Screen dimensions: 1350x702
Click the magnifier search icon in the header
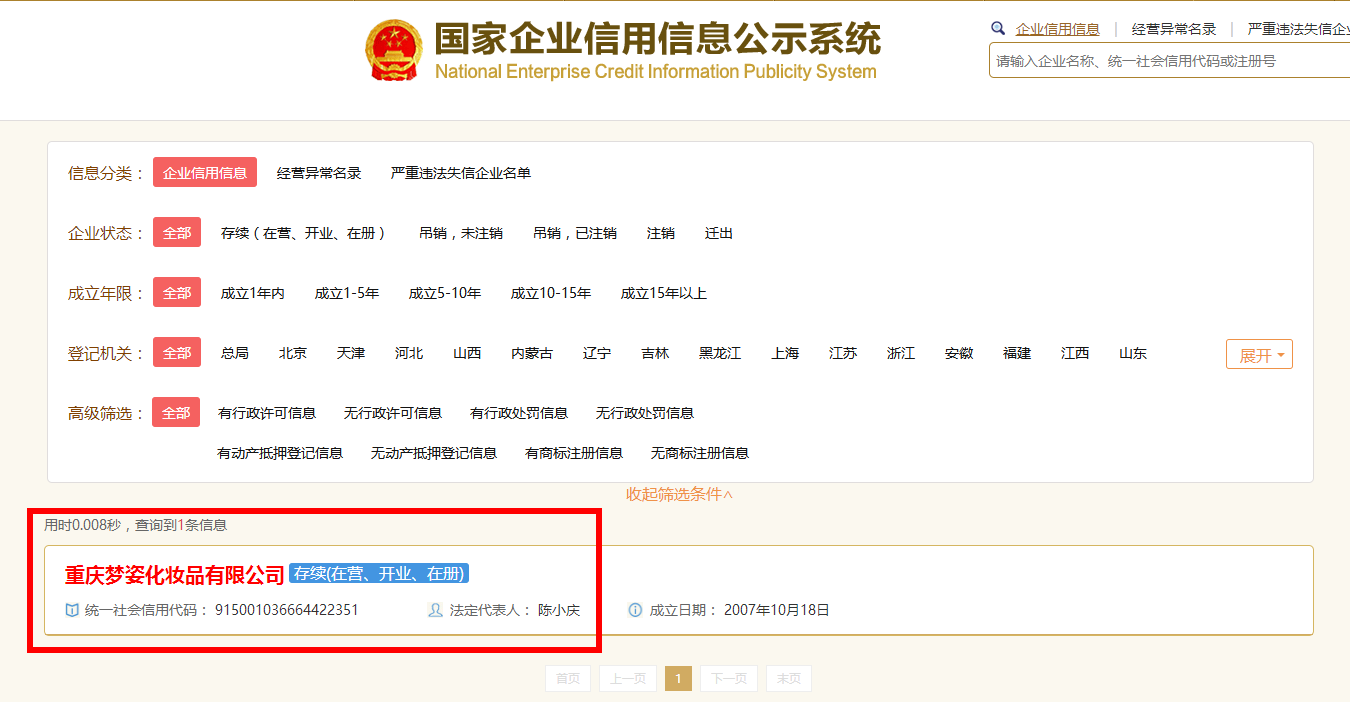tap(997, 28)
